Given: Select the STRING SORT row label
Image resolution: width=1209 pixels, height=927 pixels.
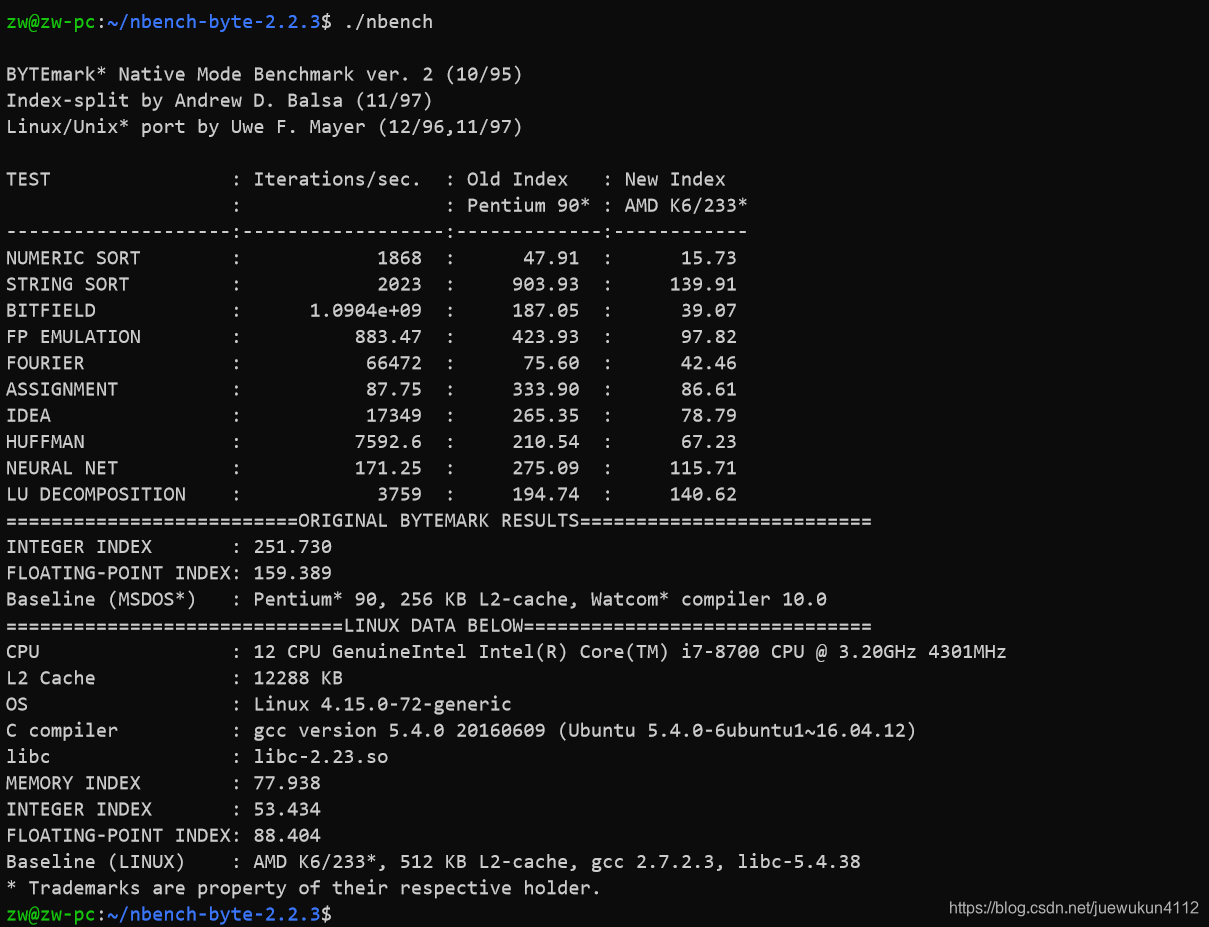Looking at the screenshot, I should click(x=68, y=284).
